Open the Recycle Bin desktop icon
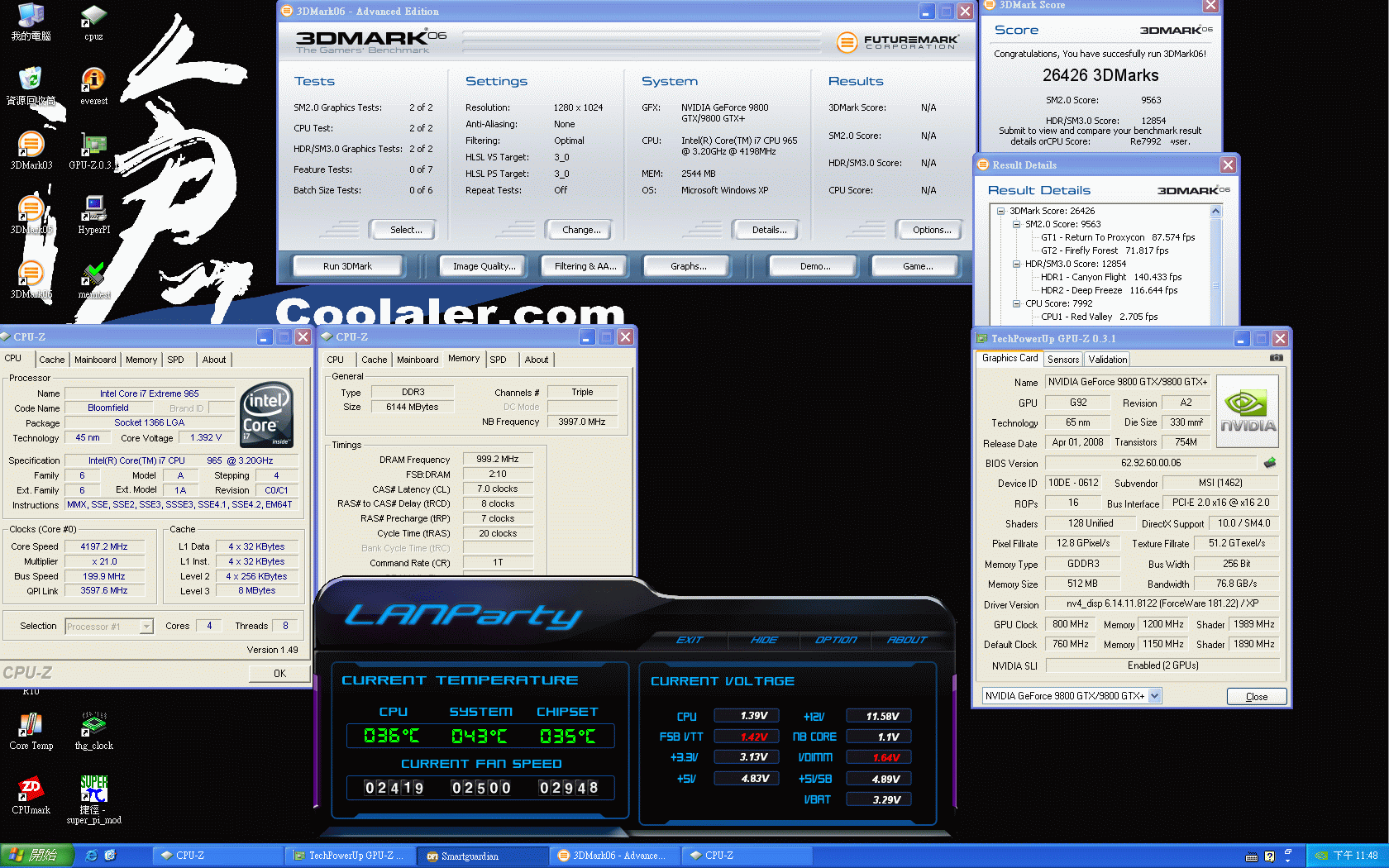1389x868 pixels. [31, 87]
